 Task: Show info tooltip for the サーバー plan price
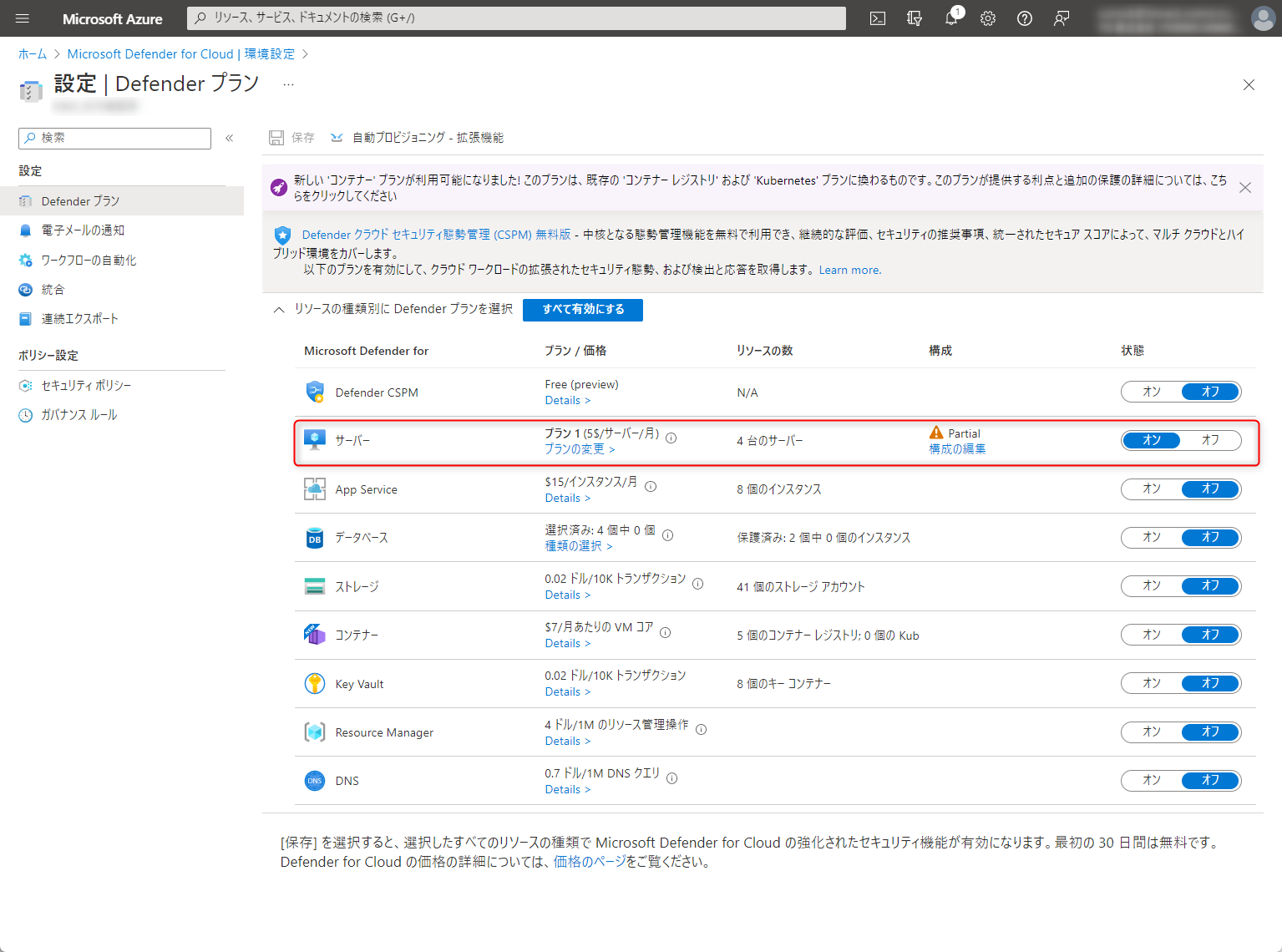tap(671, 438)
